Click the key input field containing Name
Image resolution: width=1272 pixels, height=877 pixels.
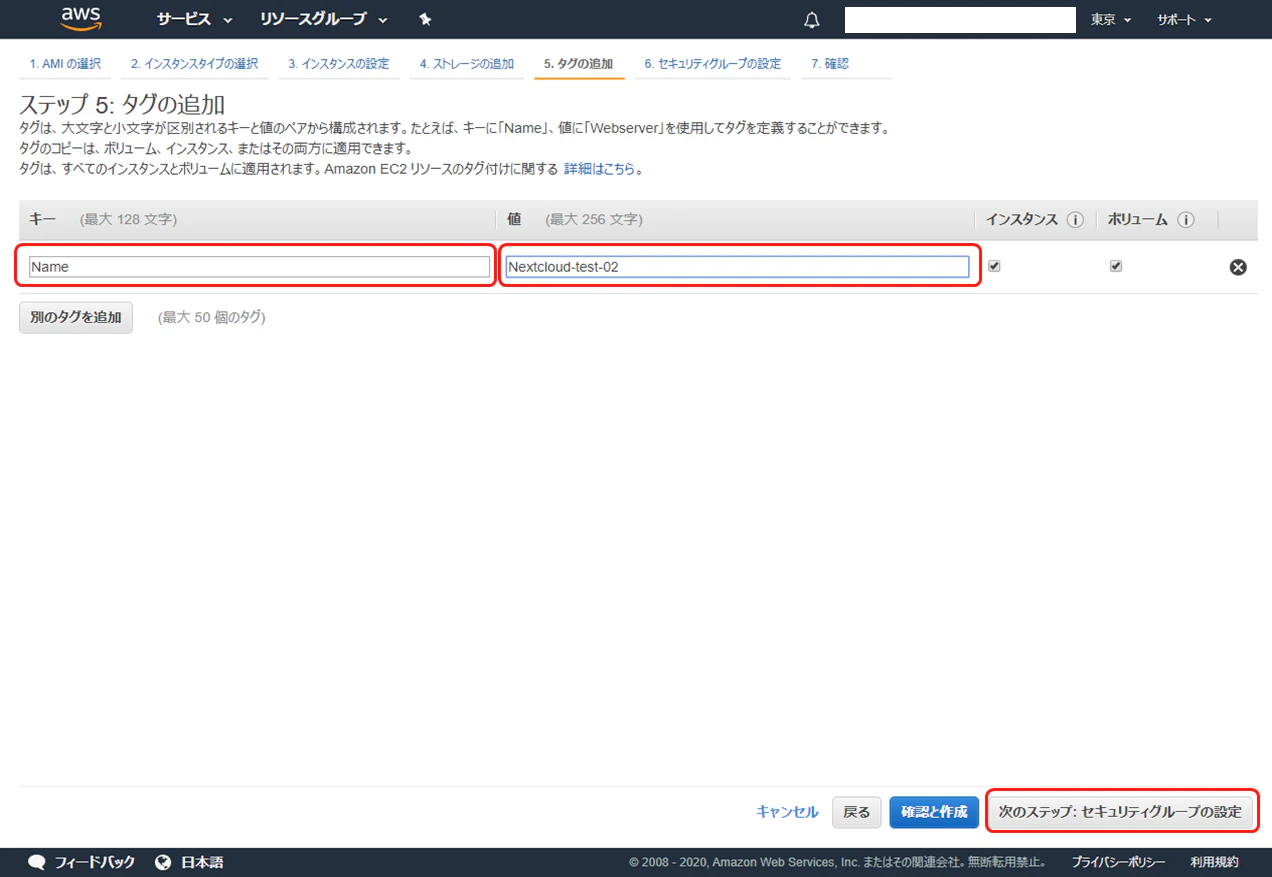pos(259,267)
